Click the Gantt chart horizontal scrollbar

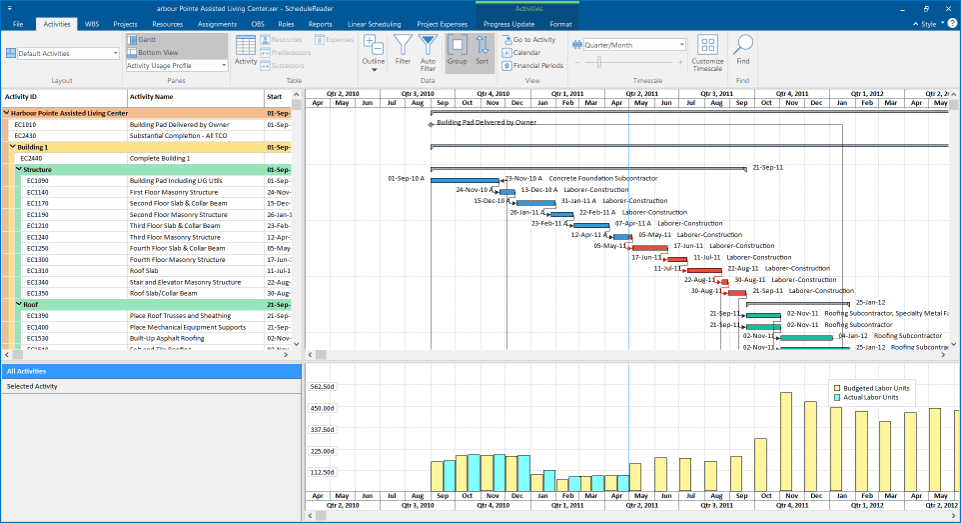321,354
